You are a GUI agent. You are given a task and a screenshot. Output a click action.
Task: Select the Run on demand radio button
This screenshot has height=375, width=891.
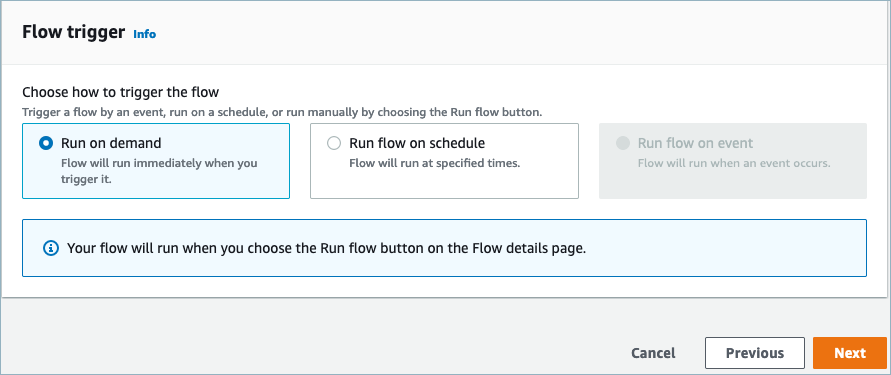[x=45, y=143]
